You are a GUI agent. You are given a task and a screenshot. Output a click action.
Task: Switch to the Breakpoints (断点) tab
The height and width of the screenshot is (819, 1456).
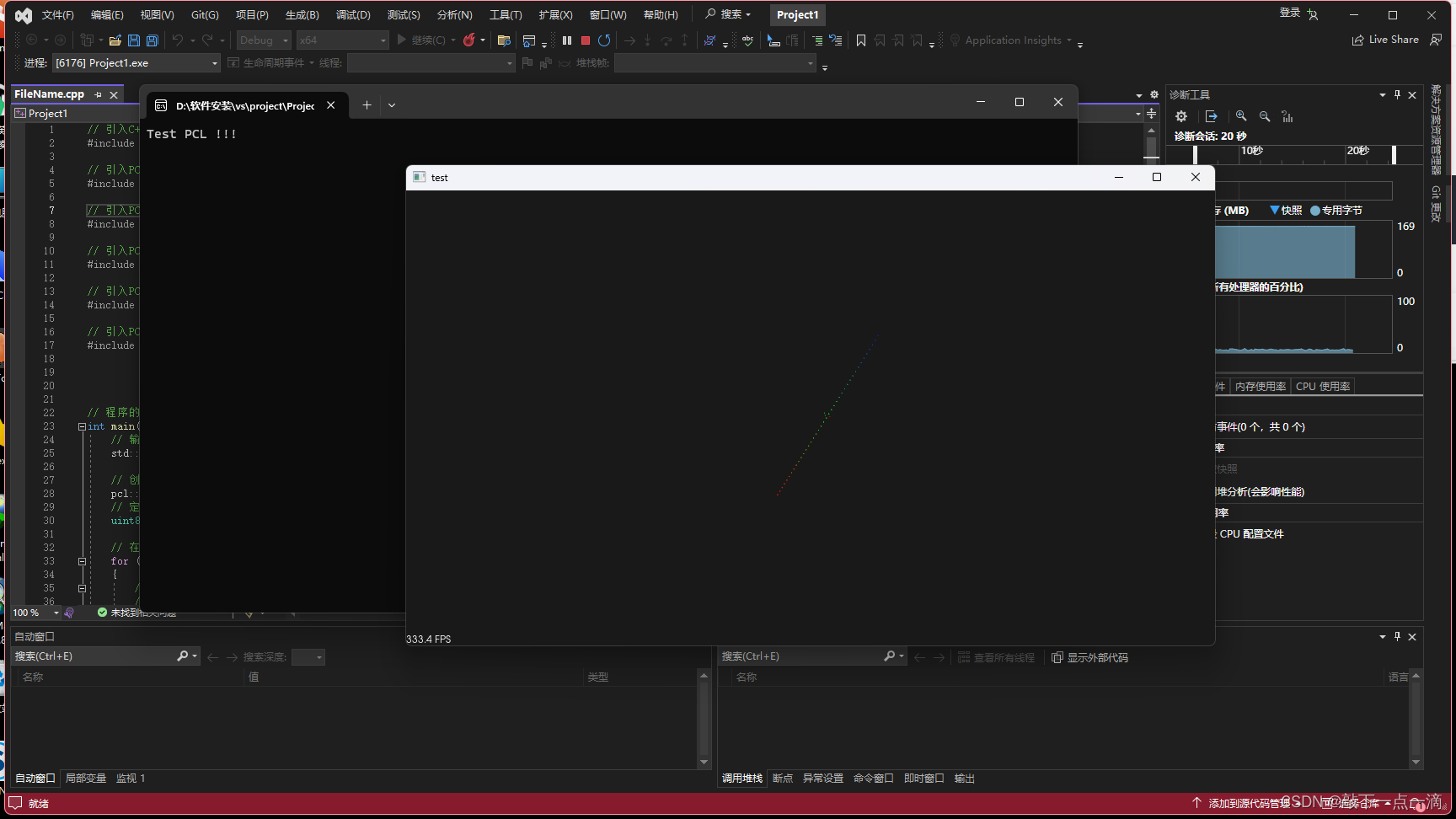783,779
